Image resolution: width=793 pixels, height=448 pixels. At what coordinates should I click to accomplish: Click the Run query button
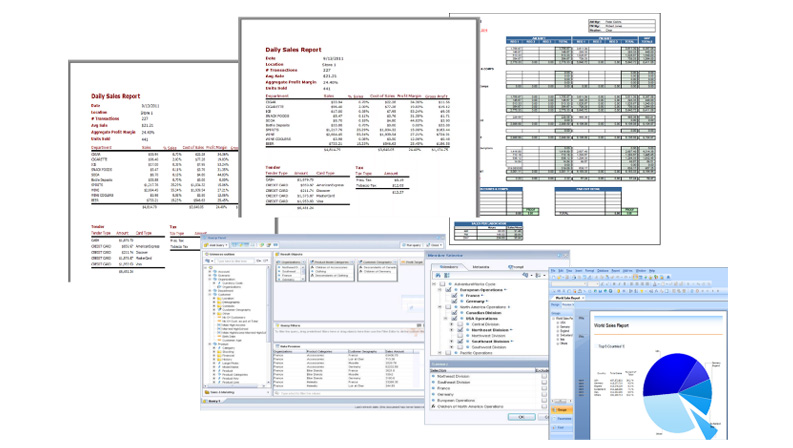(x=410, y=245)
